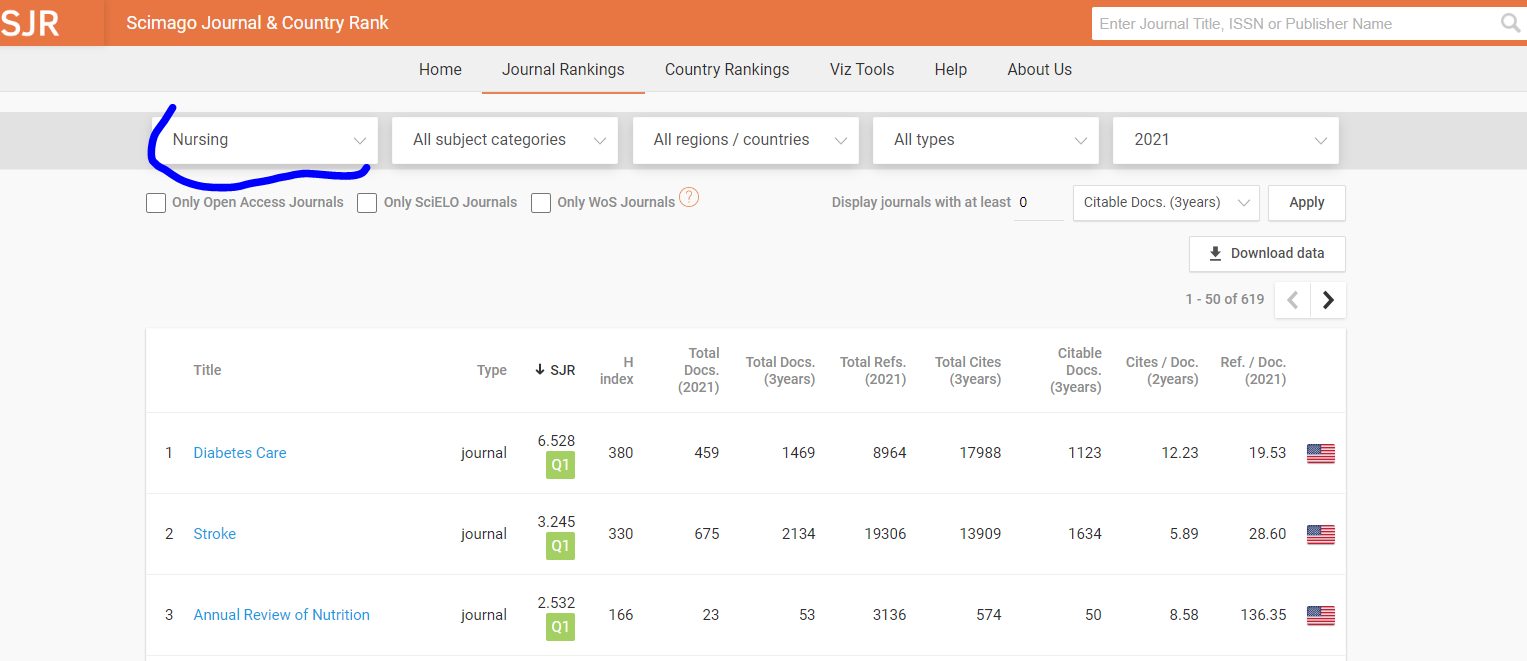Image resolution: width=1527 pixels, height=661 pixels.
Task: Click SJR value 6.528
Action: pyautogui.click(x=556, y=441)
